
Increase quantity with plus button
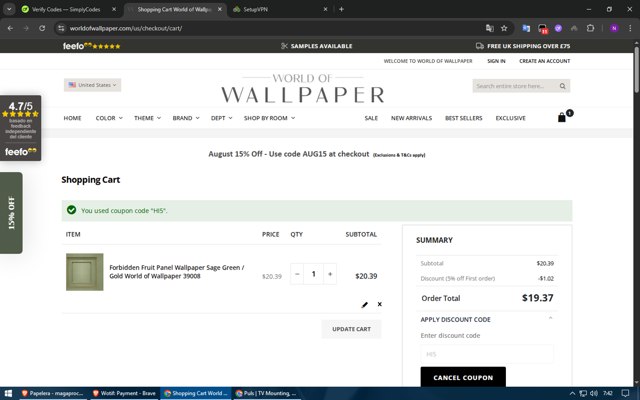[x=330, y=274]
